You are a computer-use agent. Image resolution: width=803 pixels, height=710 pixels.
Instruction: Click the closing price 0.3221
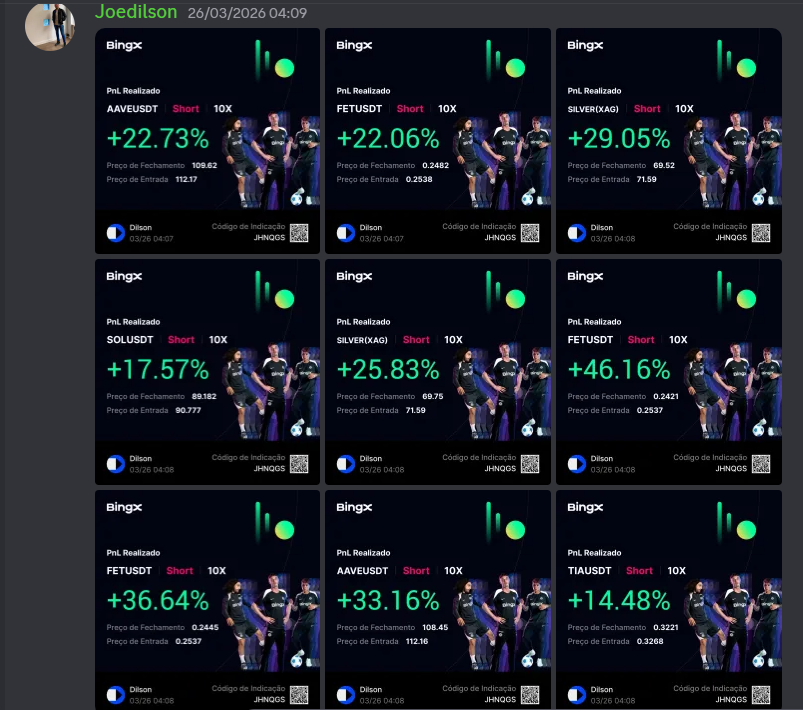click(x=666, y=628)
